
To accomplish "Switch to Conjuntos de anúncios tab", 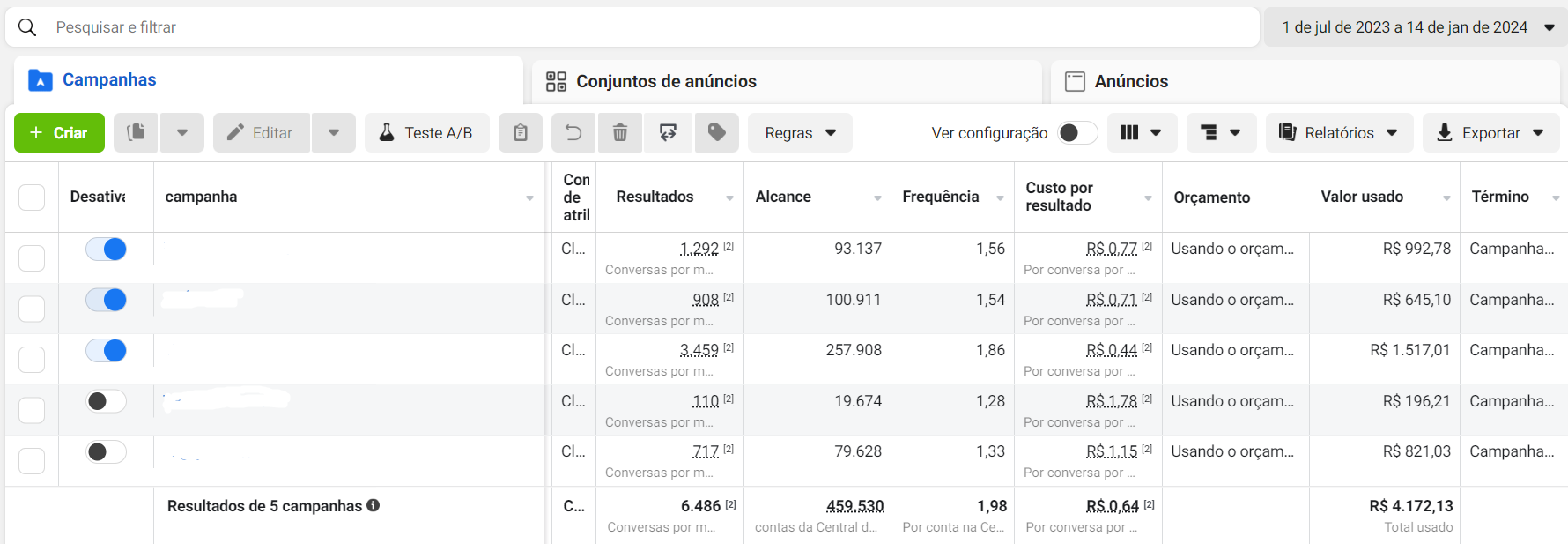I will coord(665,81).
